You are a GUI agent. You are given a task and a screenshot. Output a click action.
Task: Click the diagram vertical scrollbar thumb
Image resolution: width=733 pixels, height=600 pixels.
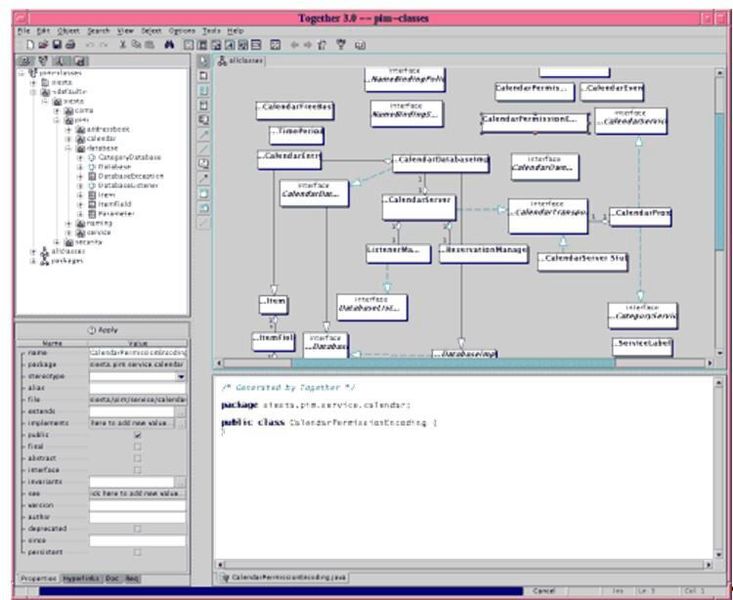pyautogui.click(x=719, y=181)
